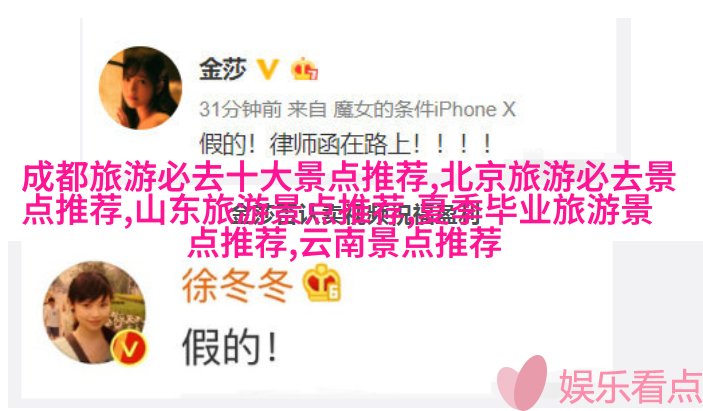
Task: Click the level 6 crown badge beside 徐冬冬
Action: (x=322, y=283)
